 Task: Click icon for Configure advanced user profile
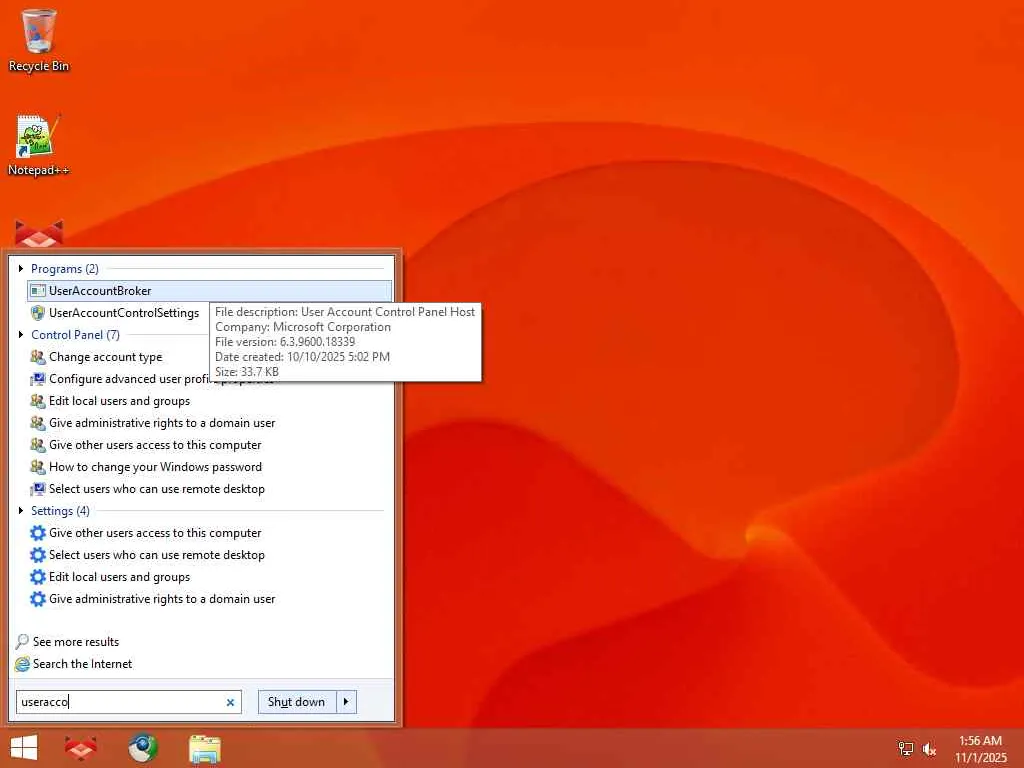pyautogui.click(x=38, y=379)
